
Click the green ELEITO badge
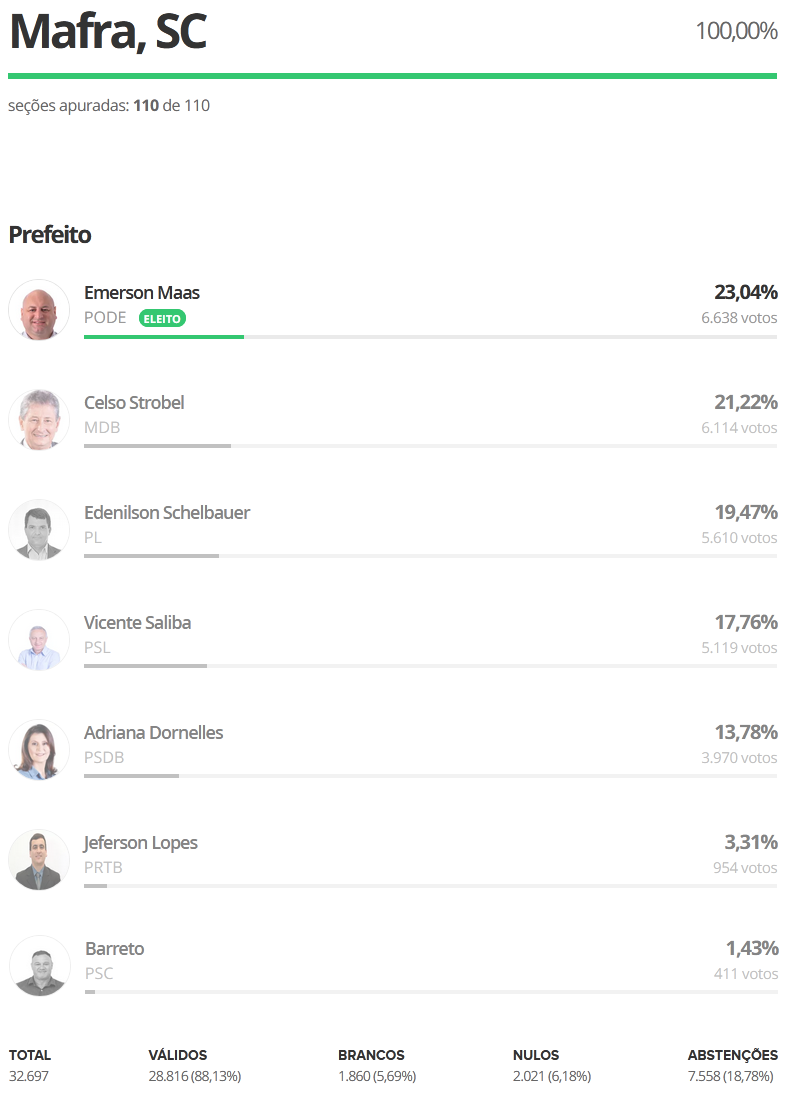(162, 319)
